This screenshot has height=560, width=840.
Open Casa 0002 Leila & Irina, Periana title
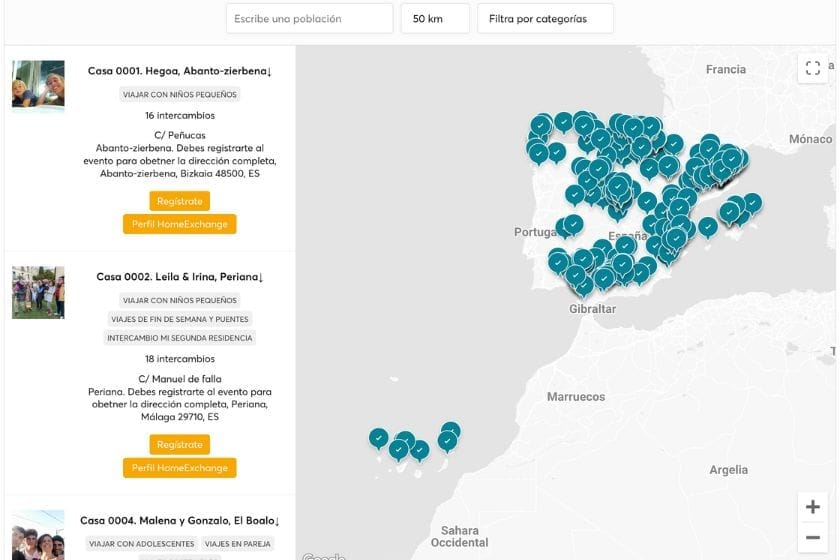pyautogui.click(x=179, y=277)
